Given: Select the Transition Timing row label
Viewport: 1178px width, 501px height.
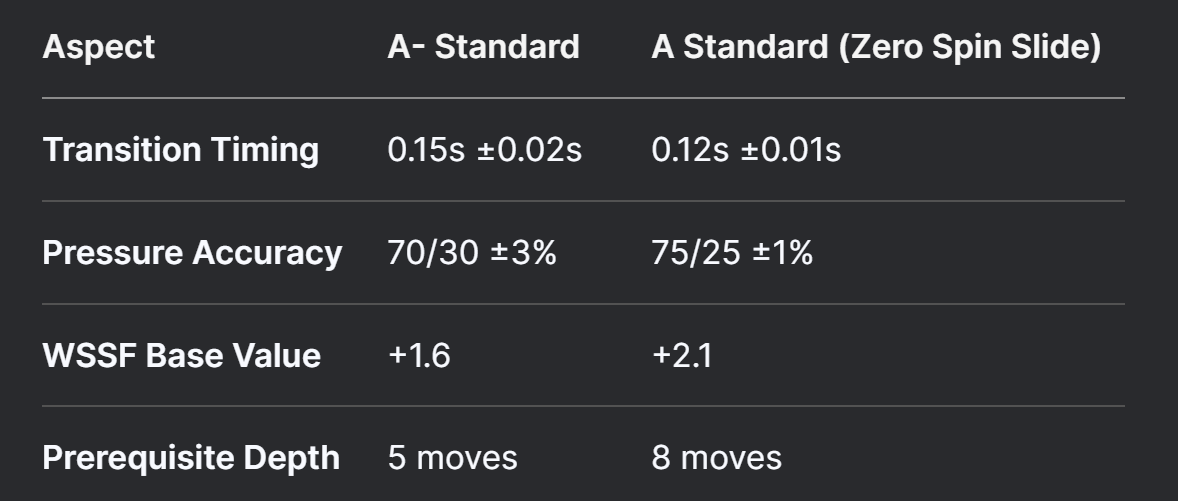Looking at the screenshot, I should tap(181, 150).
